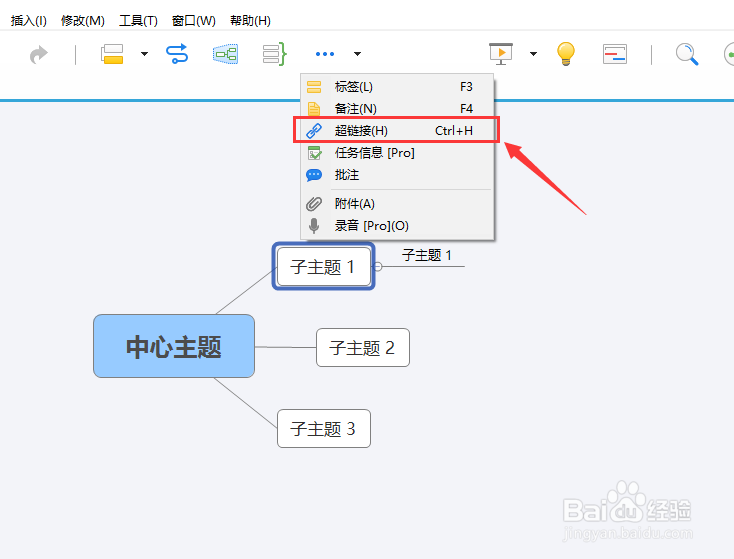Choose 批注 menu entry
734x559 pixels.
coord(397,175)
